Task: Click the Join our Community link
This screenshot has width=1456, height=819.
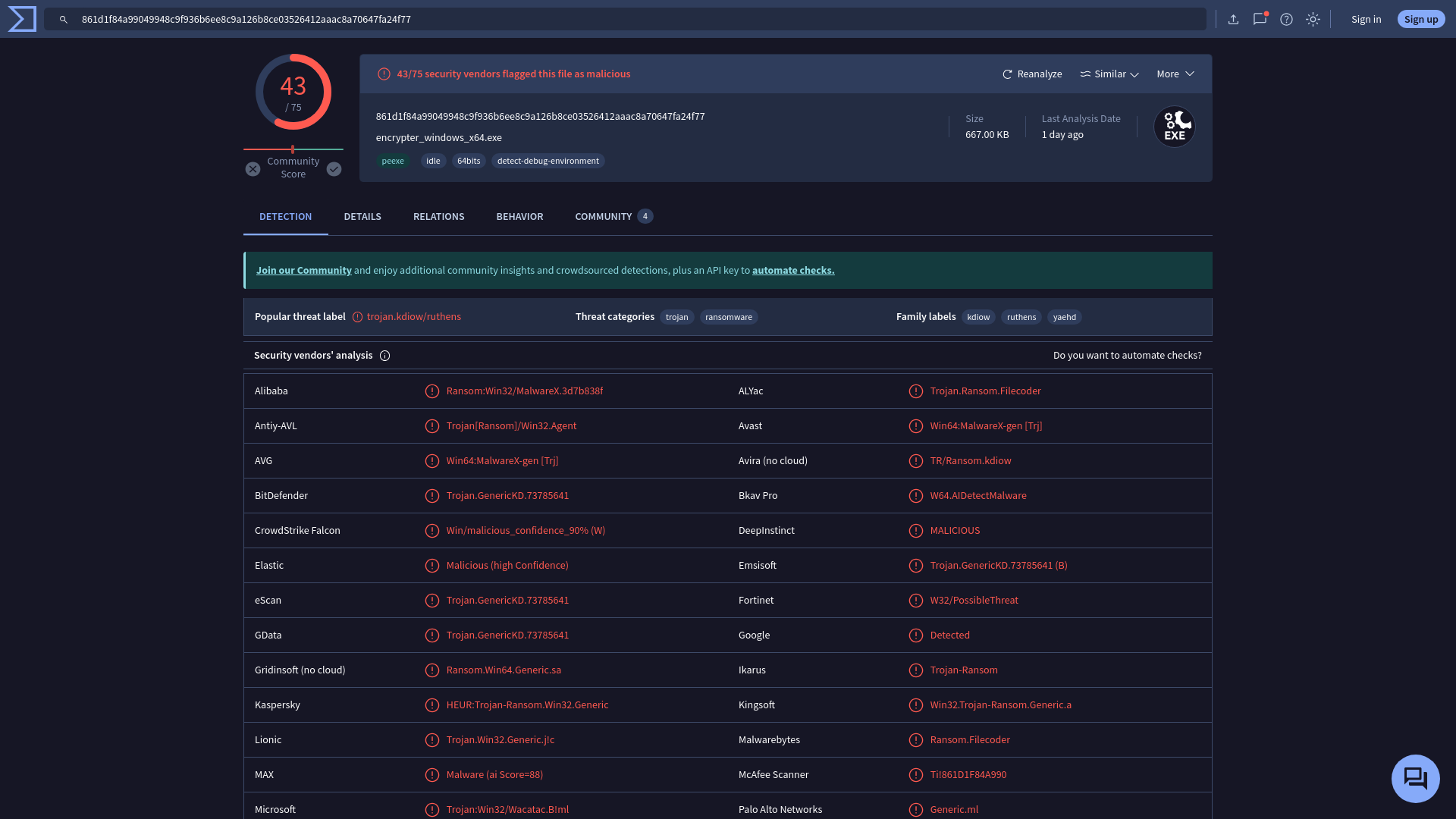Action: click(x=303, y=271)
